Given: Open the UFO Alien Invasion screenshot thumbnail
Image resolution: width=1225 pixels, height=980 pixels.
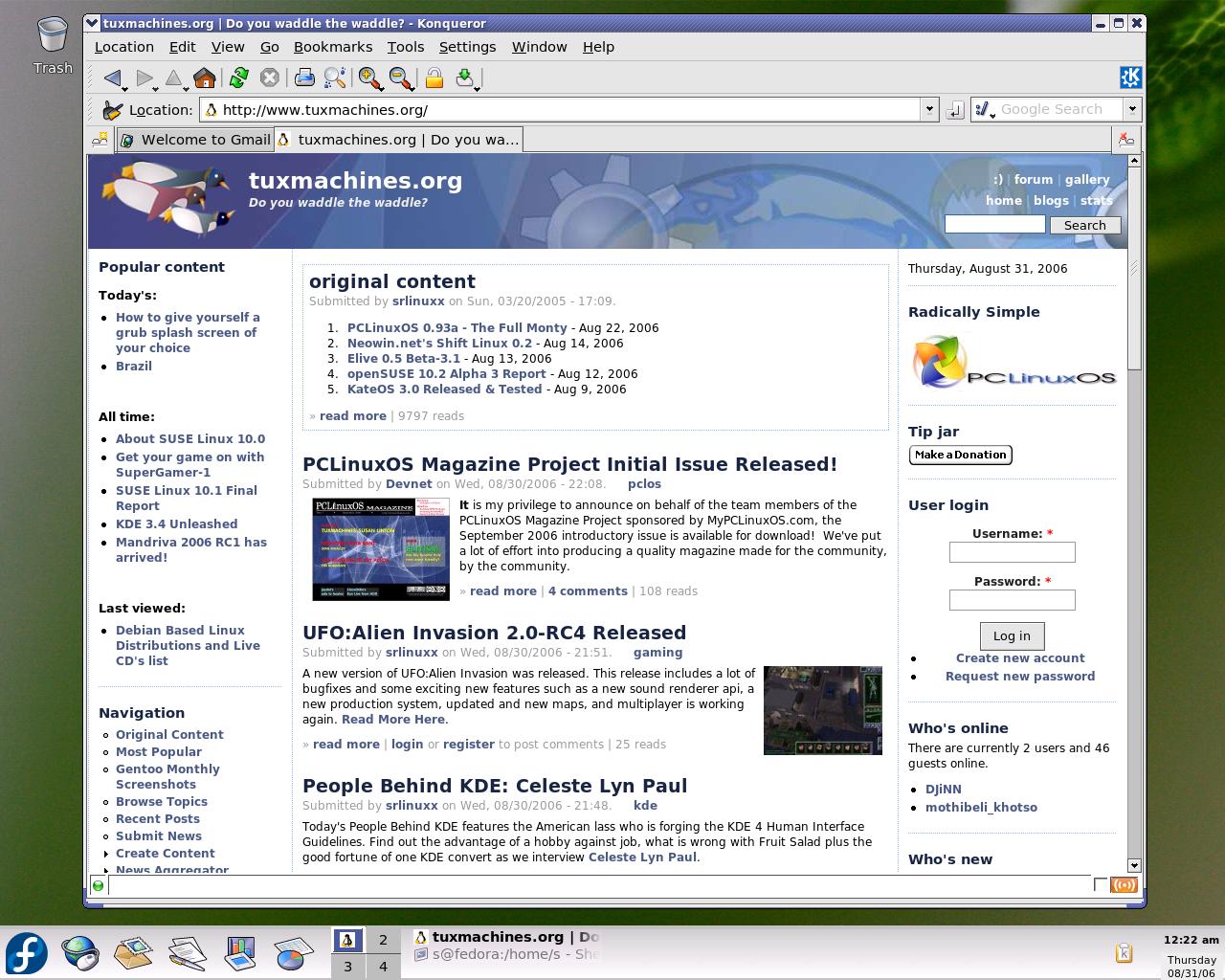Looking at the screenshot, I should pos(823,711).
